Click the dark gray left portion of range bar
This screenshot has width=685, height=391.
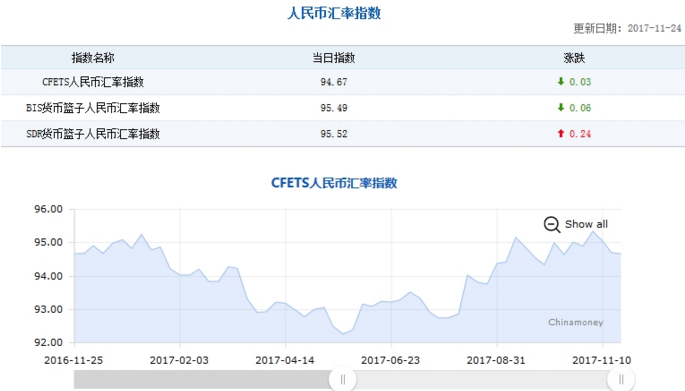pyautogui.click(x=202, y=379)
